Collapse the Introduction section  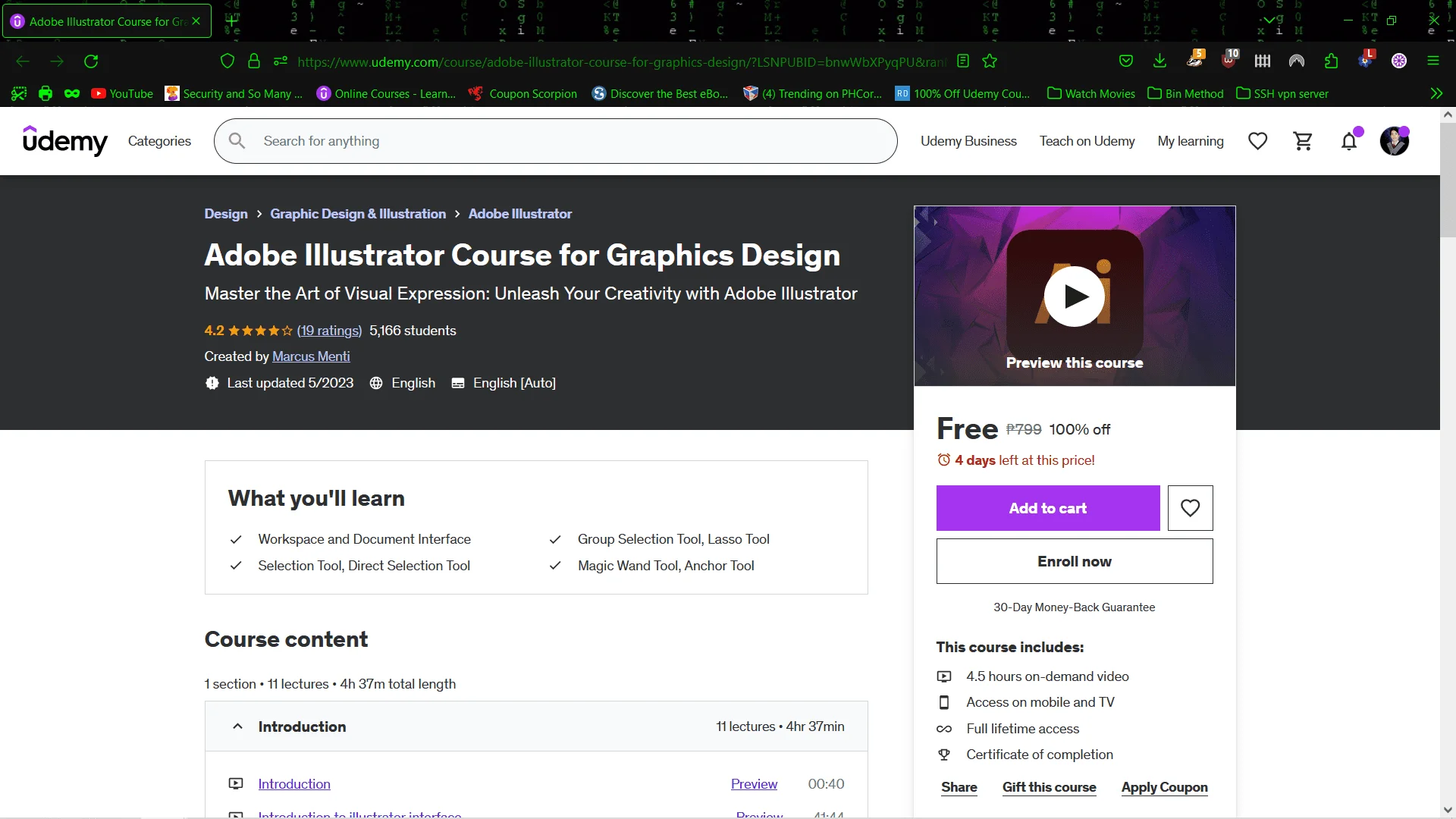pyautogui.click(x=536, y=726)
